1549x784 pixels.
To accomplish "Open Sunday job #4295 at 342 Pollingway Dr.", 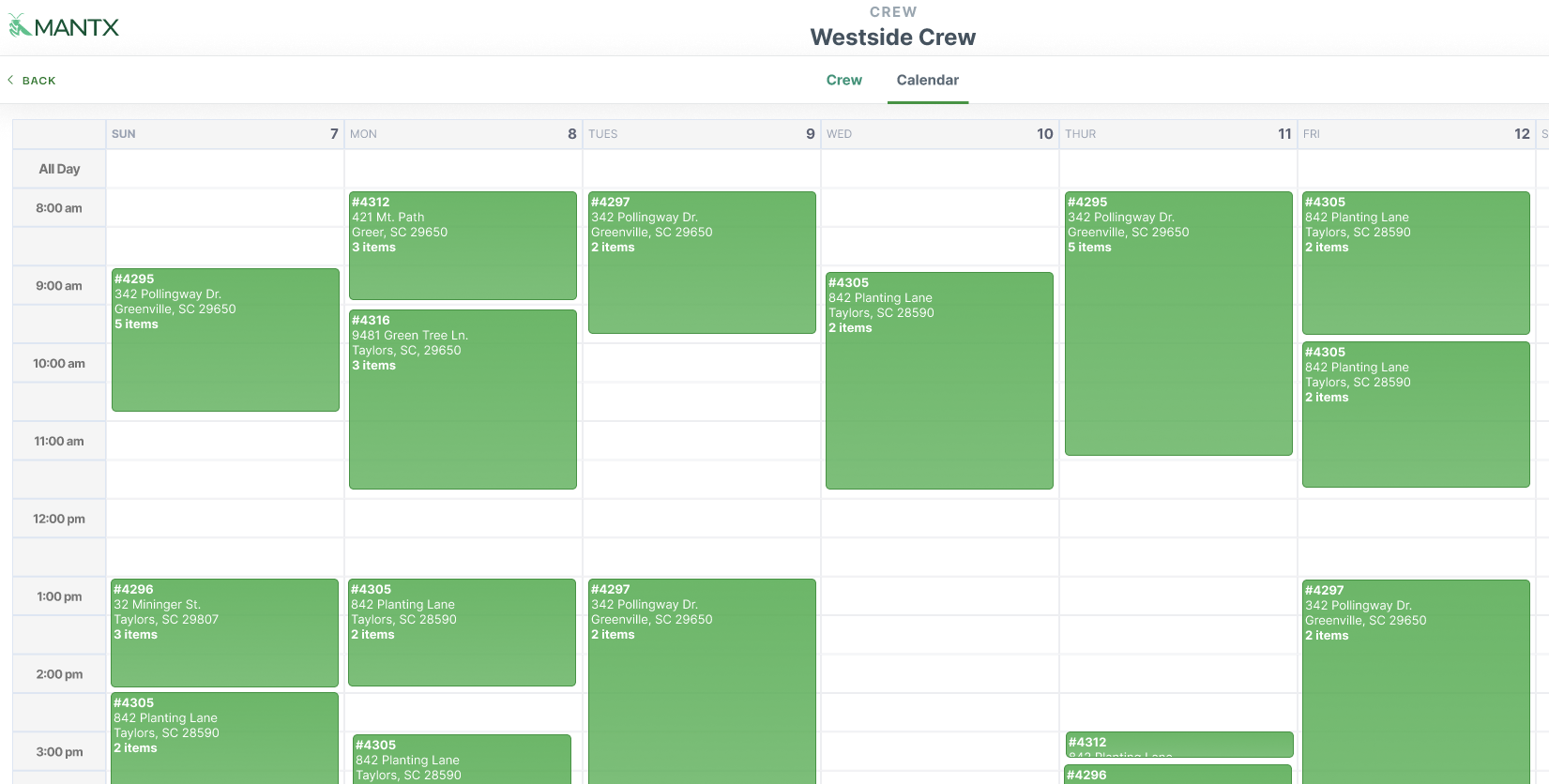I will [225, 339].
